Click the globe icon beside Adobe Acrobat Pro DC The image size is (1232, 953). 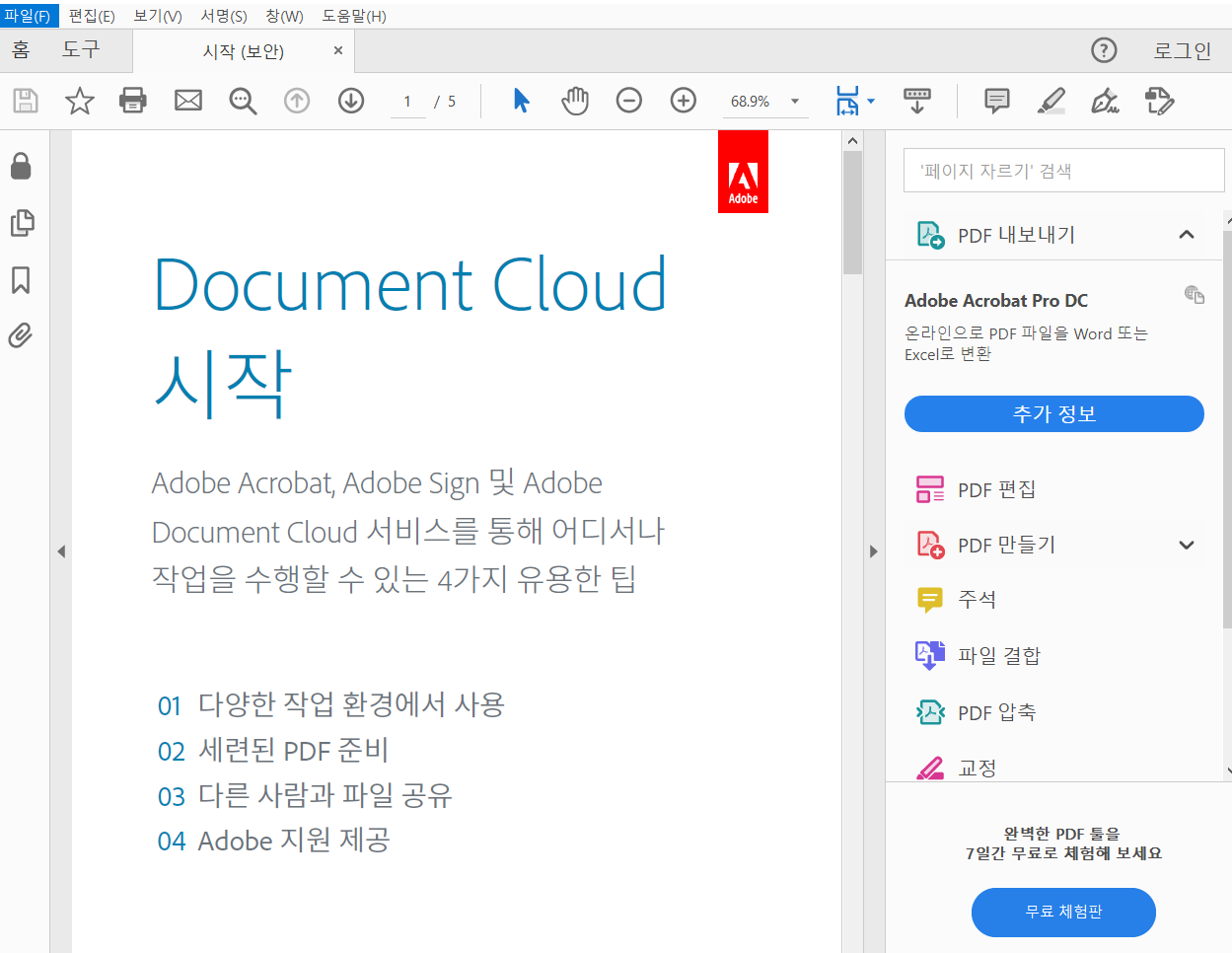click(x=1195, y=294)
